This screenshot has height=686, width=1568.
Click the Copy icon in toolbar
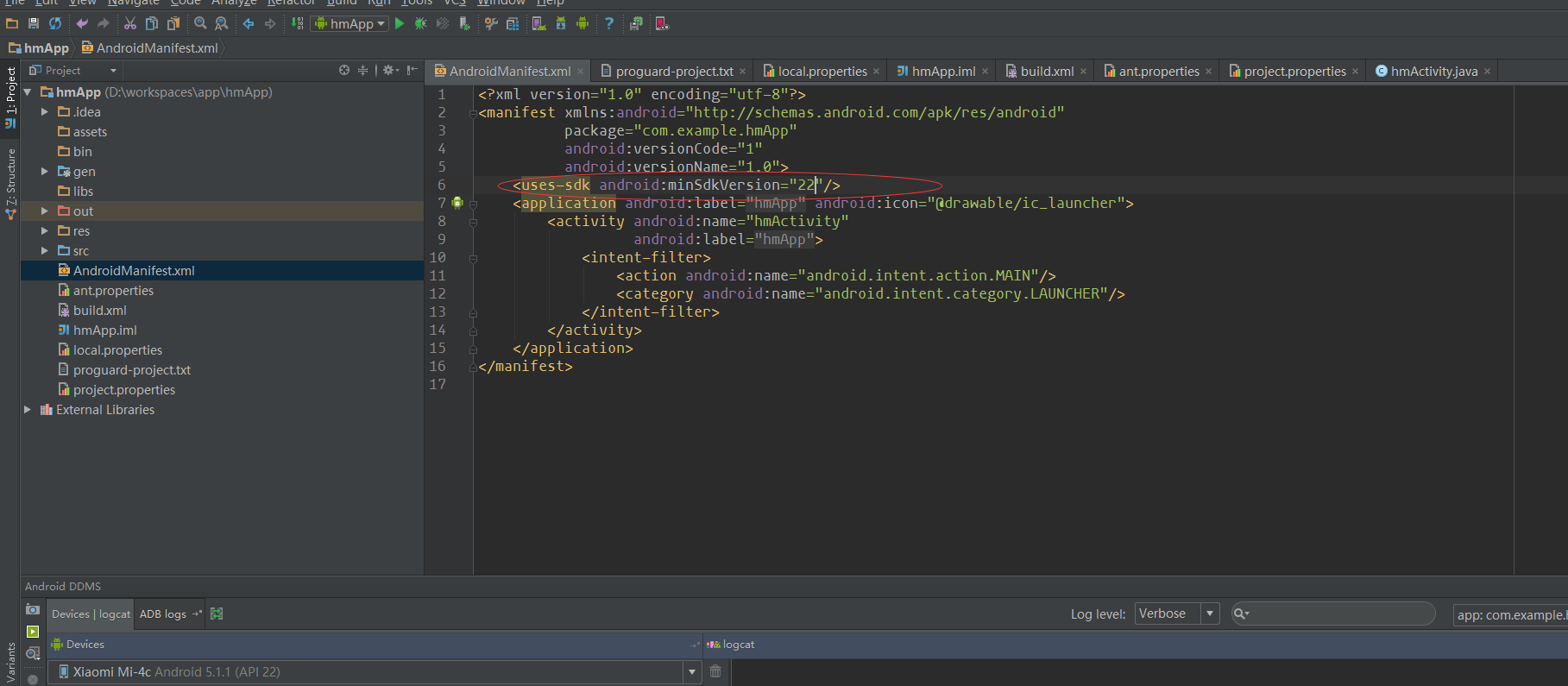pos(152,23)
